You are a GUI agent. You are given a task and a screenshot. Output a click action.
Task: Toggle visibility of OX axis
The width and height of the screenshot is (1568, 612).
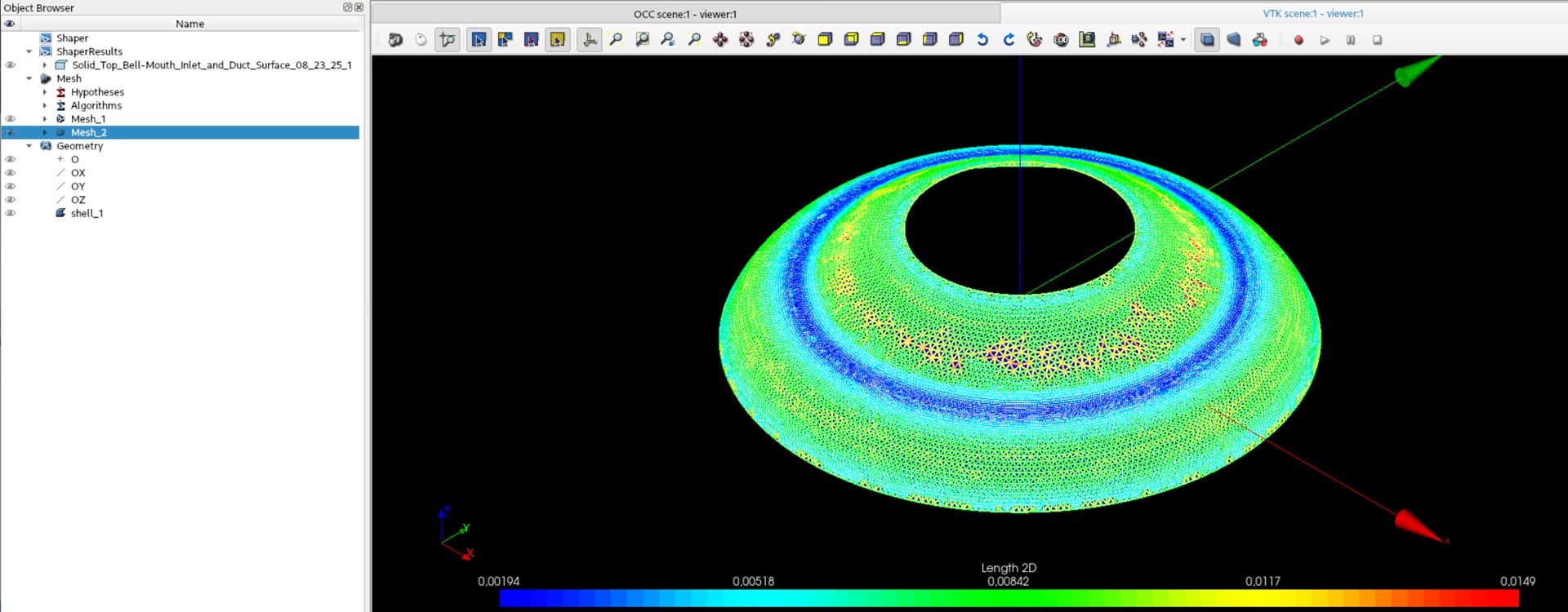pyautogui.click(x=10, y=173)
